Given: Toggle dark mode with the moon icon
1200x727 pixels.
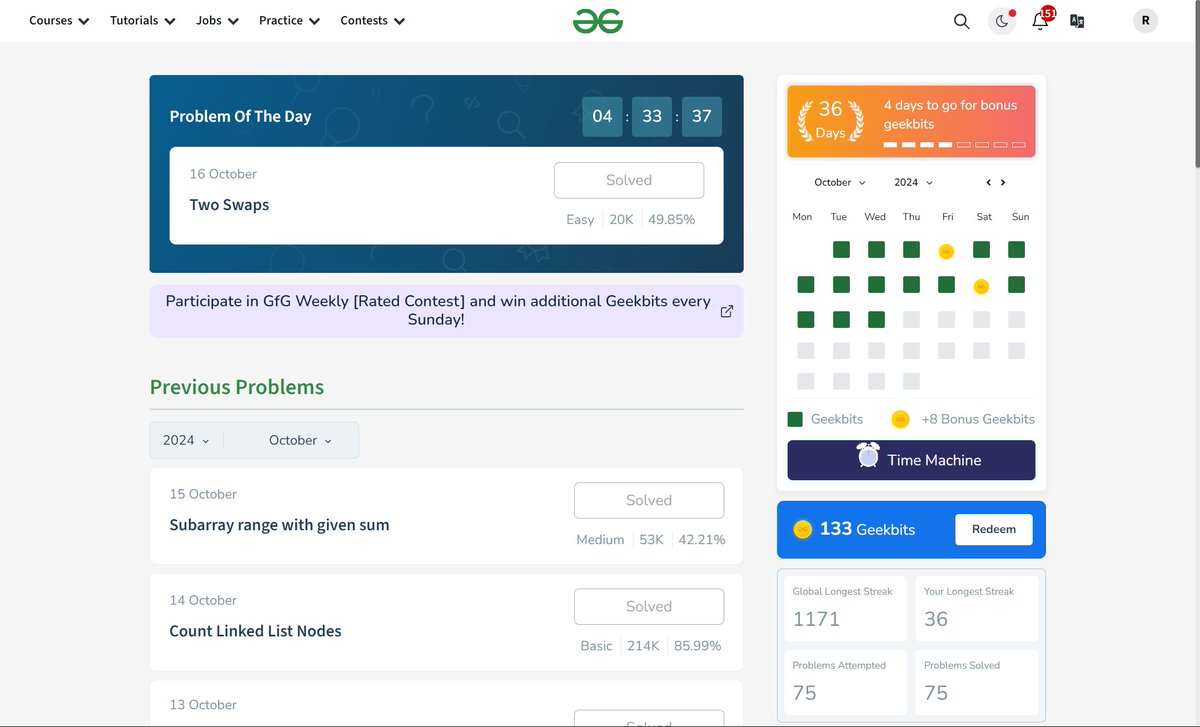Looking at the screenshot, I should click(x=1001, y=20).
